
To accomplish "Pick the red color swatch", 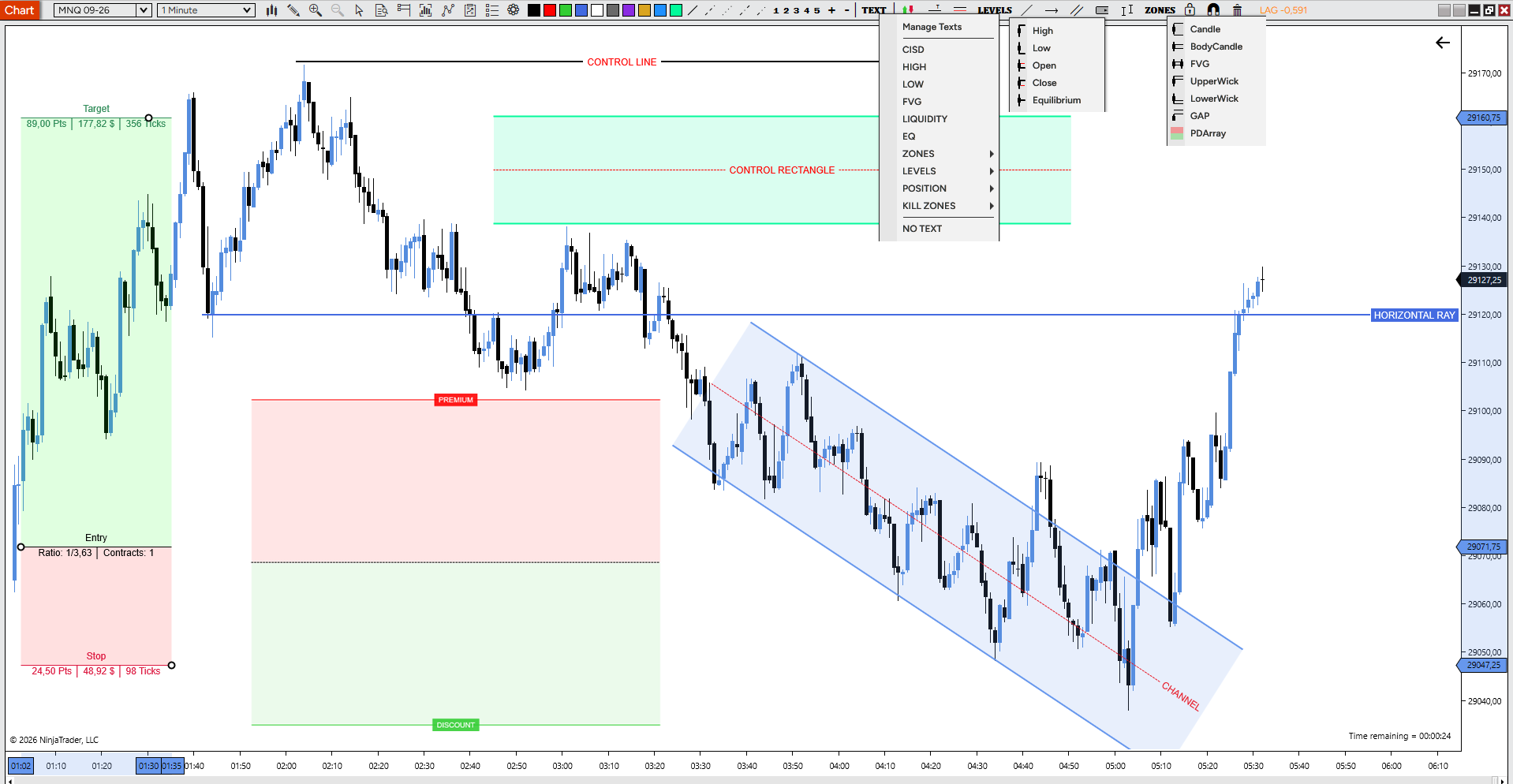I will point(550,10).
